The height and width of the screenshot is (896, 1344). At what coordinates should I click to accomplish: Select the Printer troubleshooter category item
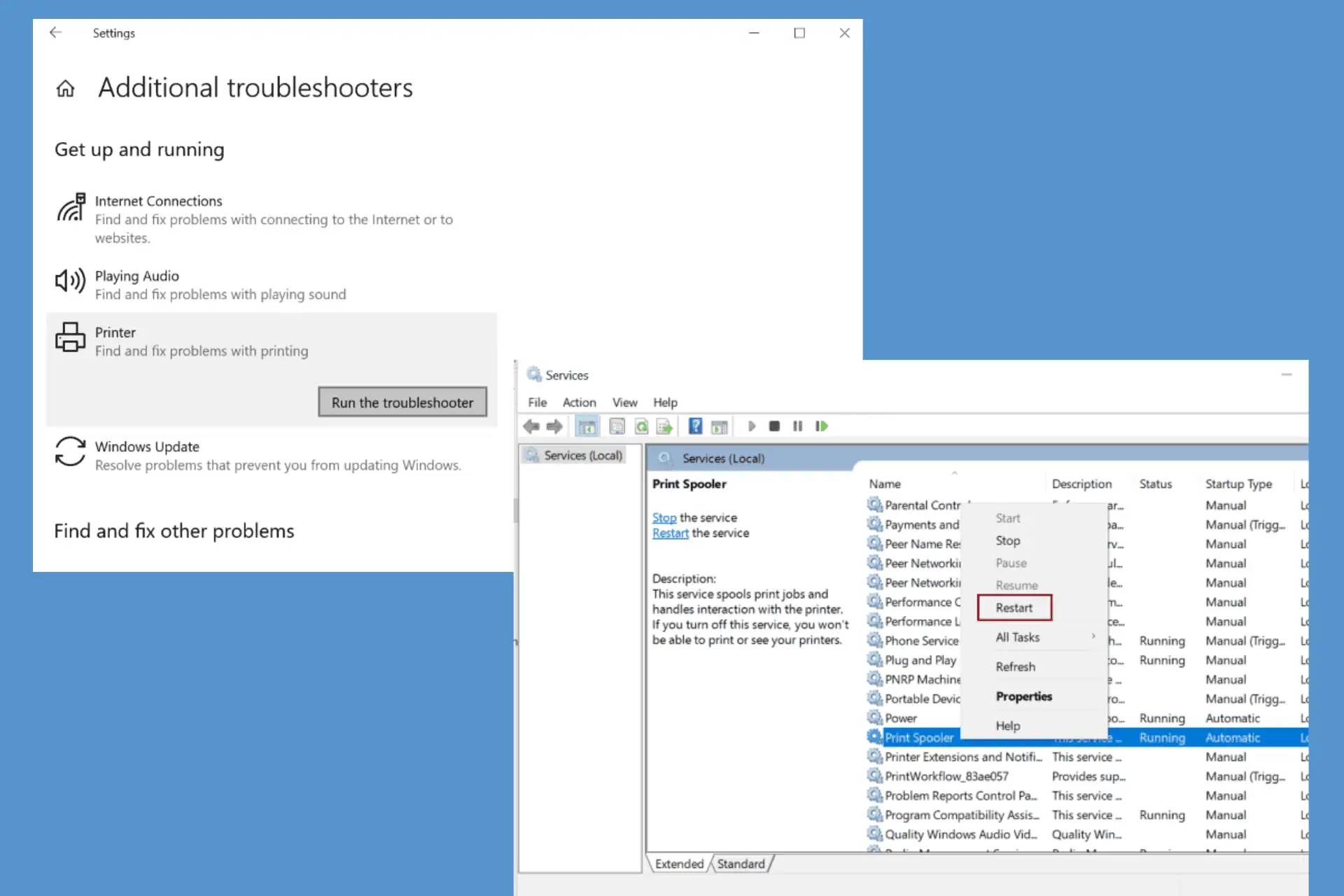point(271,341)
